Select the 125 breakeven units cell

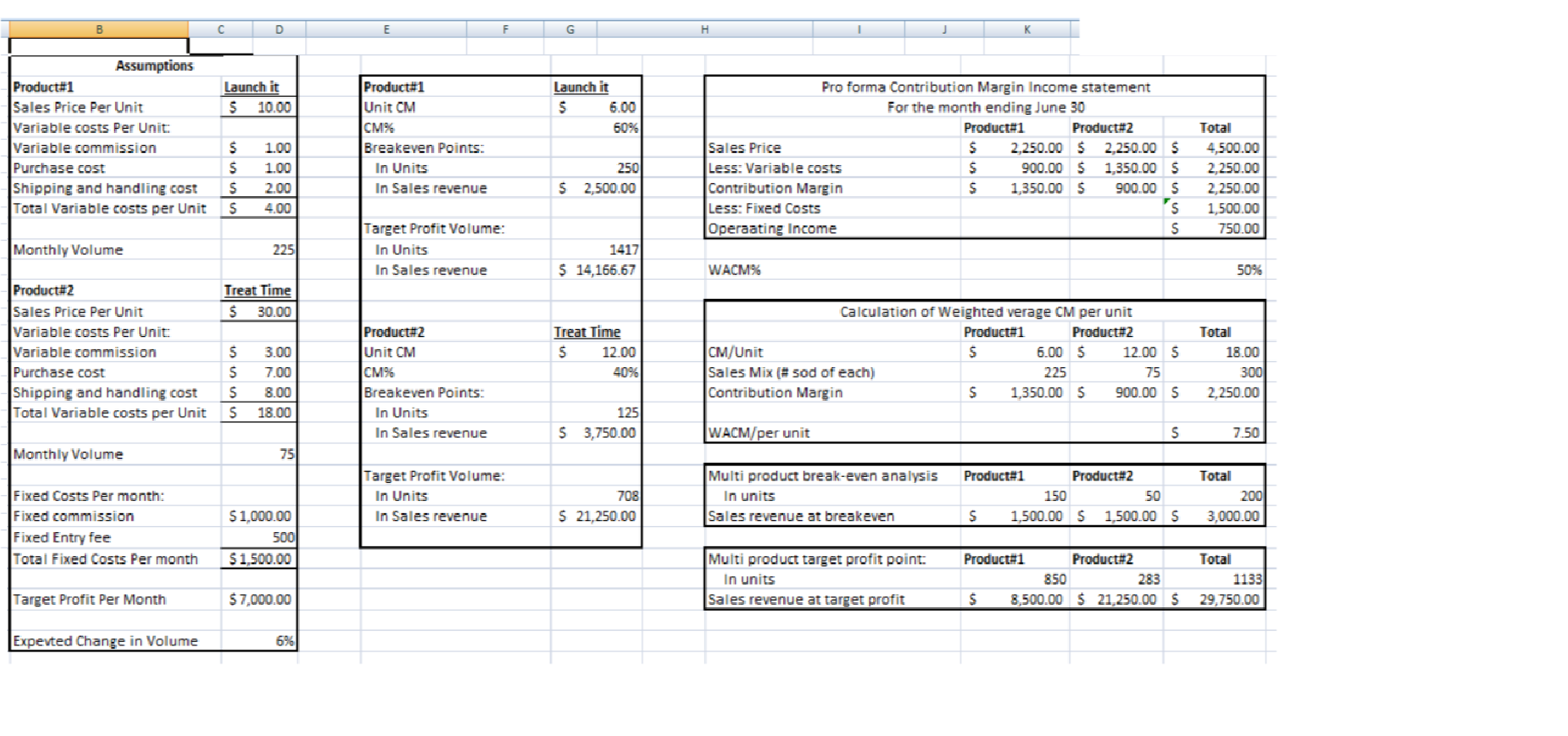pyautogui.click(x=596, y=413)
